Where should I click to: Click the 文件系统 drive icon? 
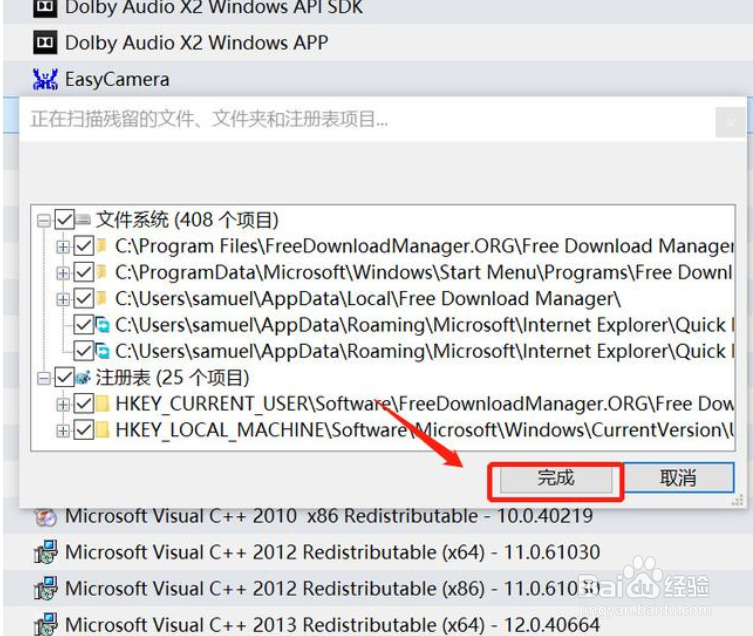click(x=83, y=220)
